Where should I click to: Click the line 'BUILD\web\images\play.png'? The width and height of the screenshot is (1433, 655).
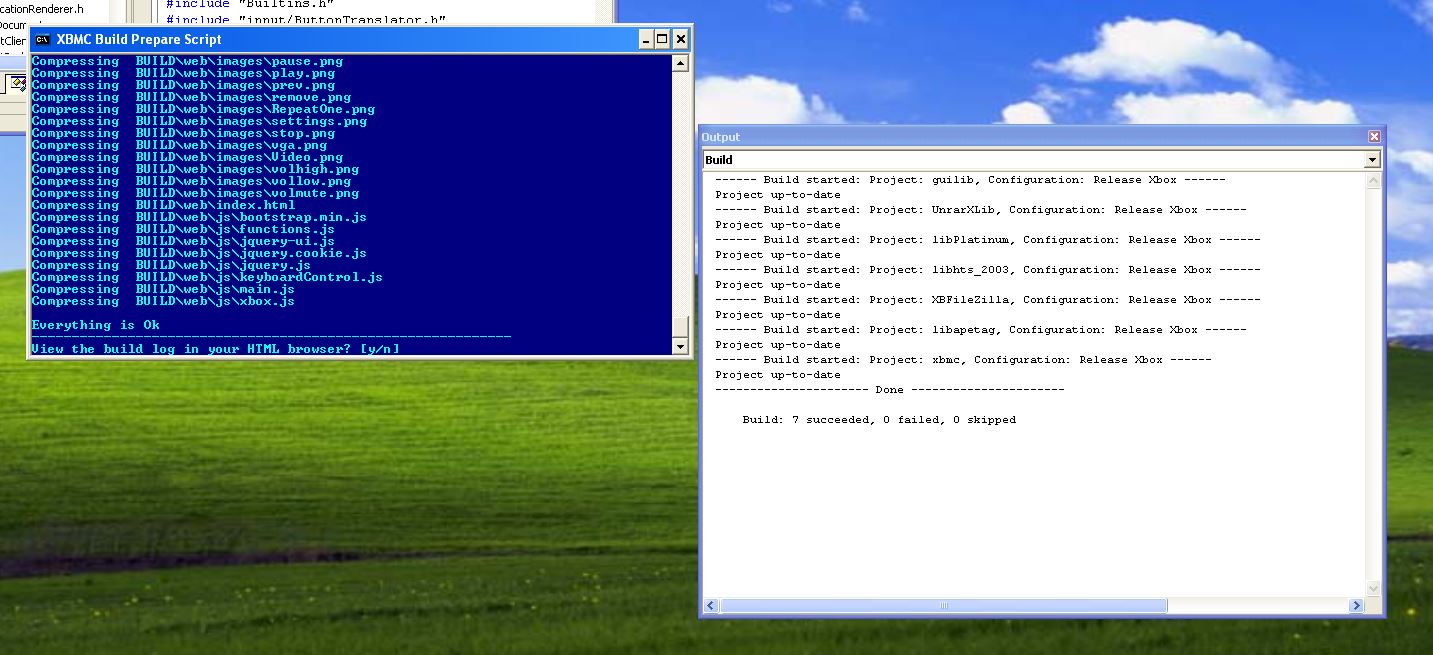183,73
